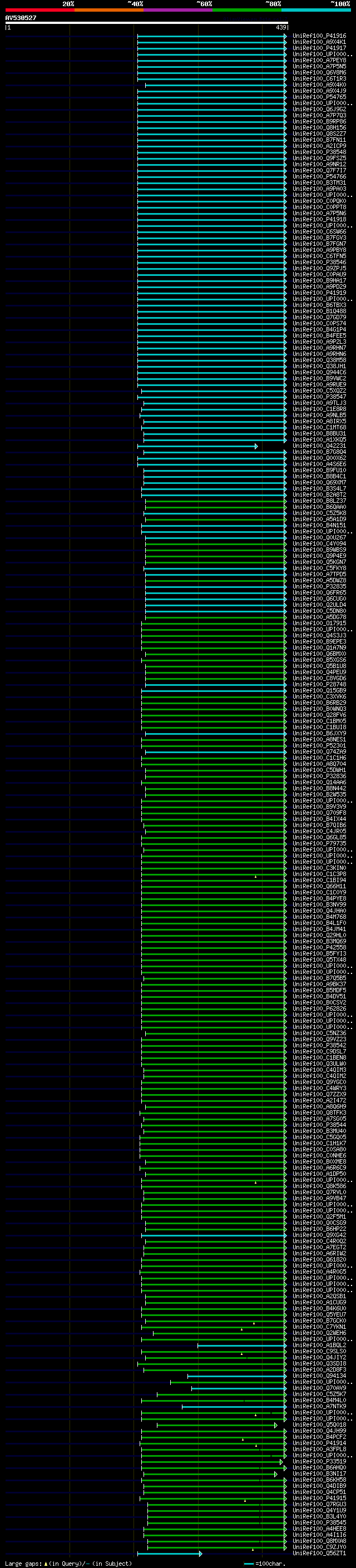
Task: Click the query name AV530527
Action: coord(21,18)
